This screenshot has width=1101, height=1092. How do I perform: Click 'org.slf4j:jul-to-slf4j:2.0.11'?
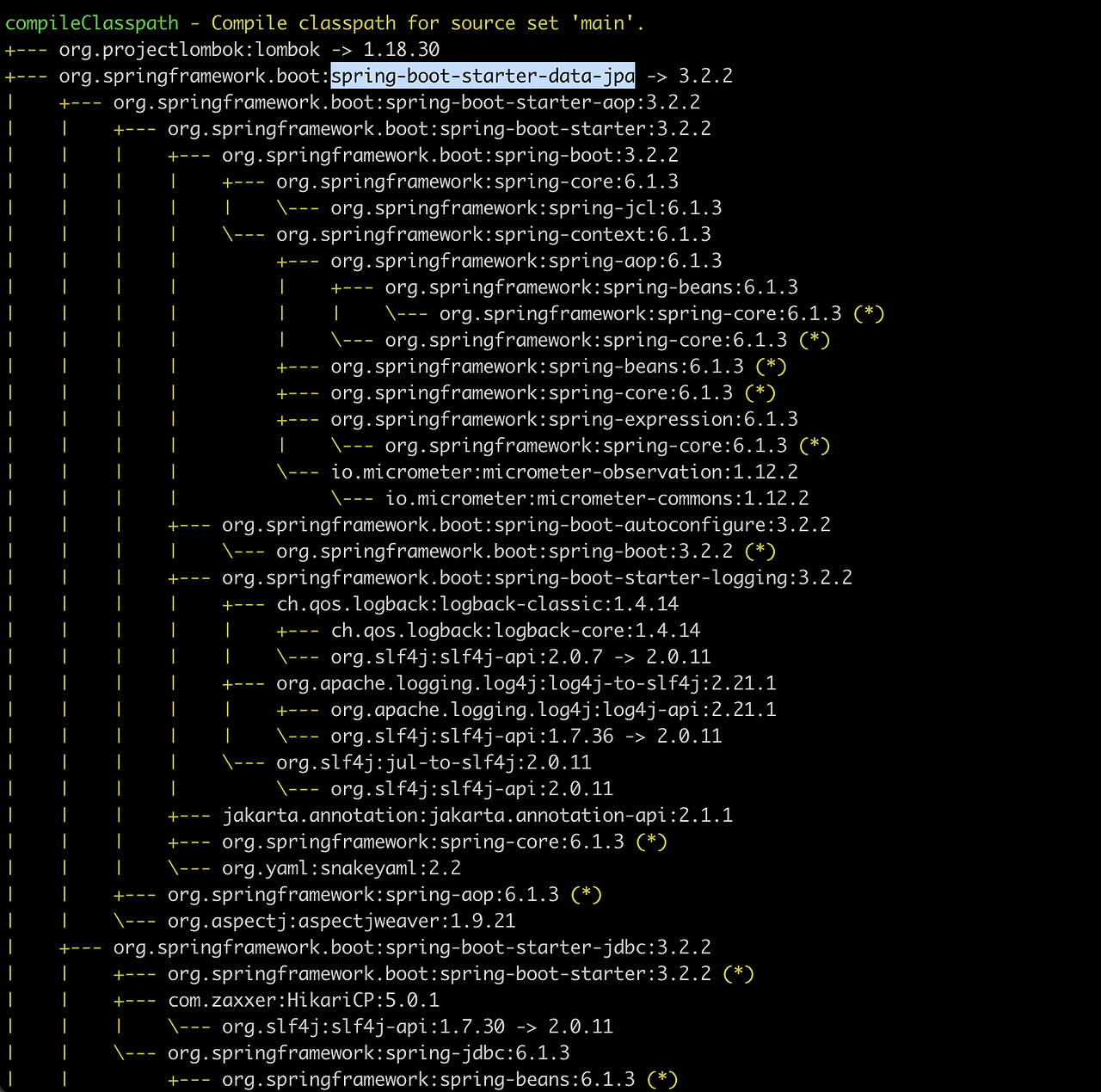434,762
